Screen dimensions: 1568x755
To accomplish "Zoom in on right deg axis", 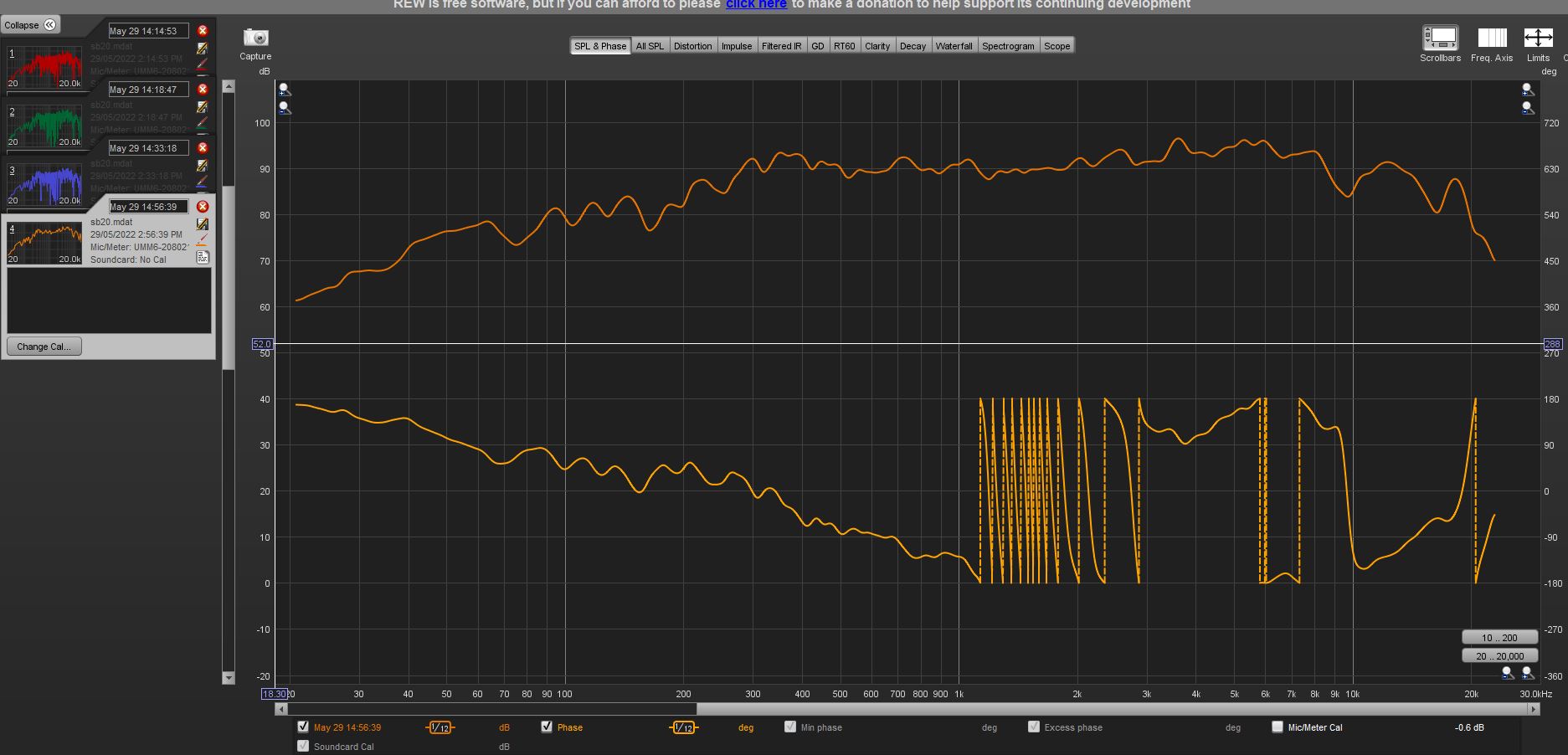I will [x=1528, y=89].
